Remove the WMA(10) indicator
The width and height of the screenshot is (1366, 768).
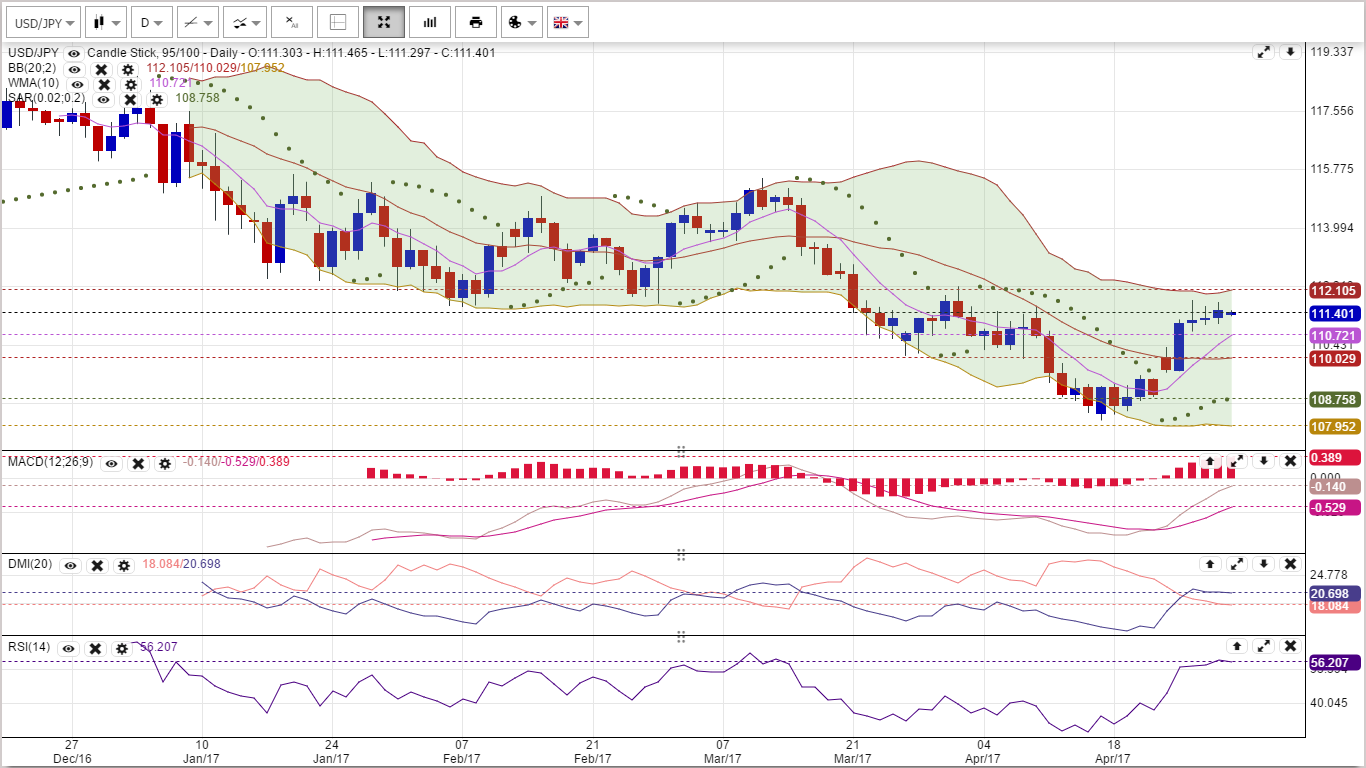click(x=104, y=84)
